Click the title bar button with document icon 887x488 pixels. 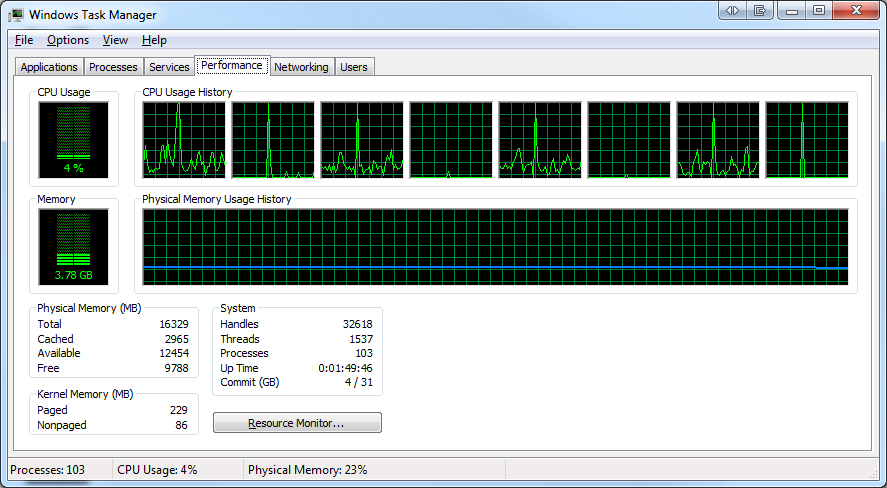tap(760, 10)
